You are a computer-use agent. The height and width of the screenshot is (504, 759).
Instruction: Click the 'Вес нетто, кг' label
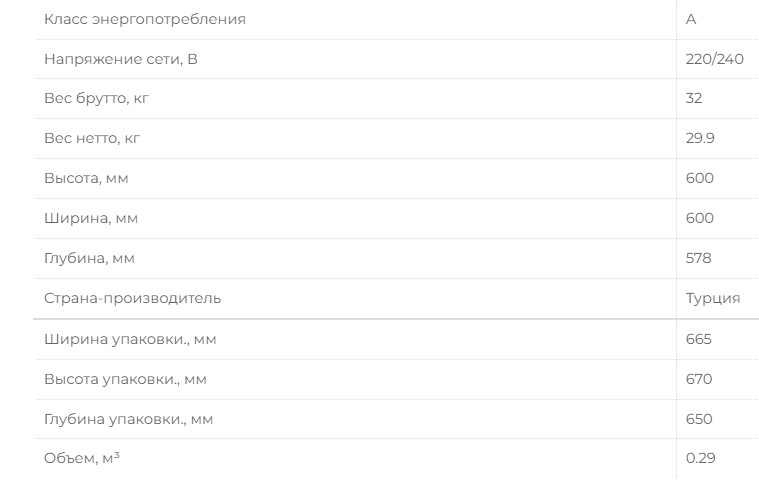(x=92, y=138)
